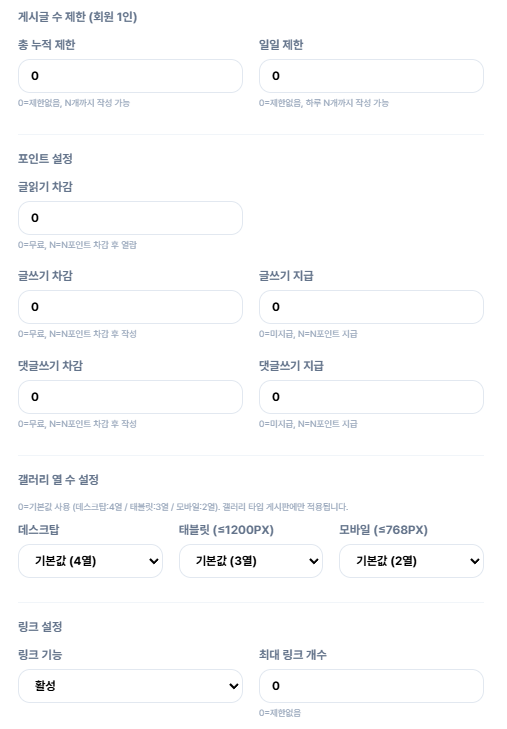
Task: Click the chevron arrow on 기본값 (2열)
Action: 474,561
